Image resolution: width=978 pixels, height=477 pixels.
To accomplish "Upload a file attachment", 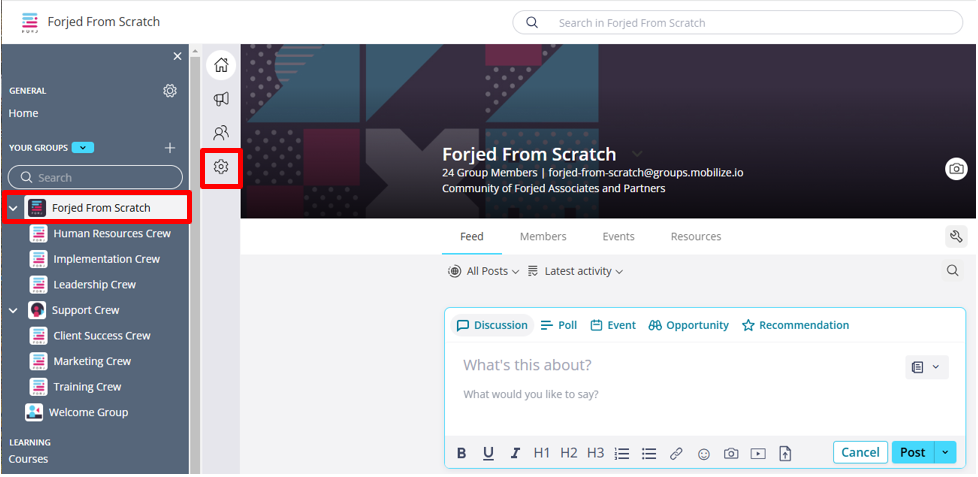I will click(x=785, y=454).
